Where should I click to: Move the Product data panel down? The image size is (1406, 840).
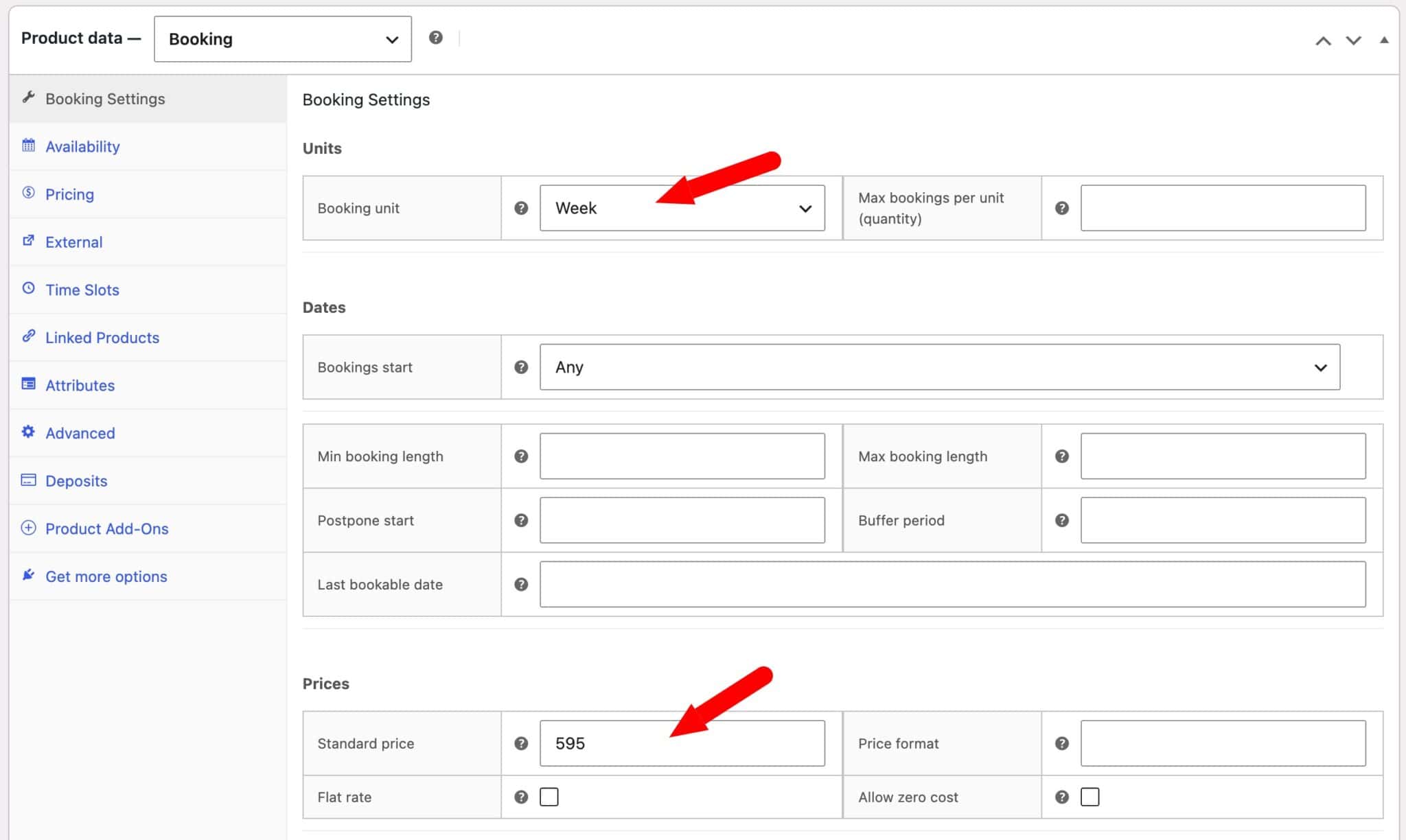1353,40
